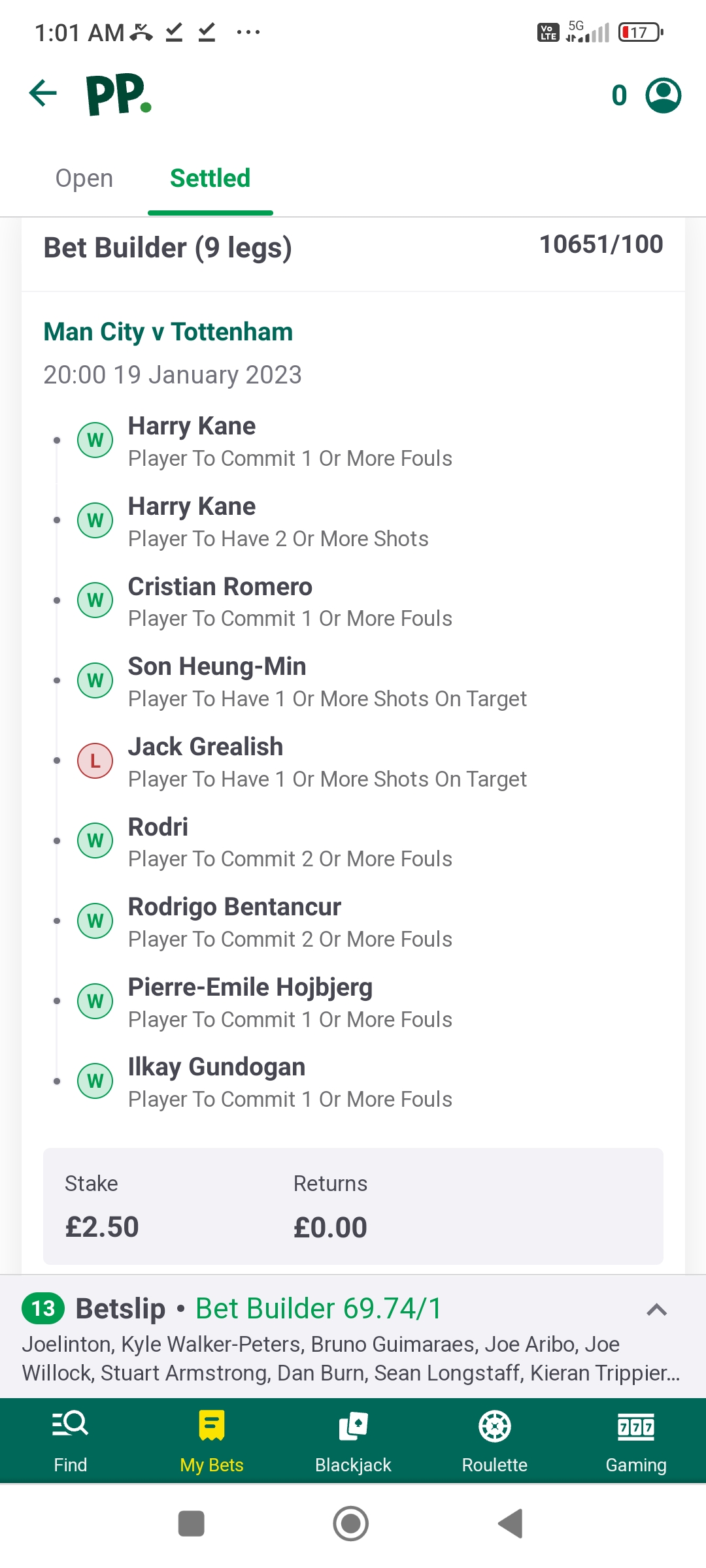Tap the back arrow icon
This screenshot has height=1568, width=706.
tap(43, 93)
